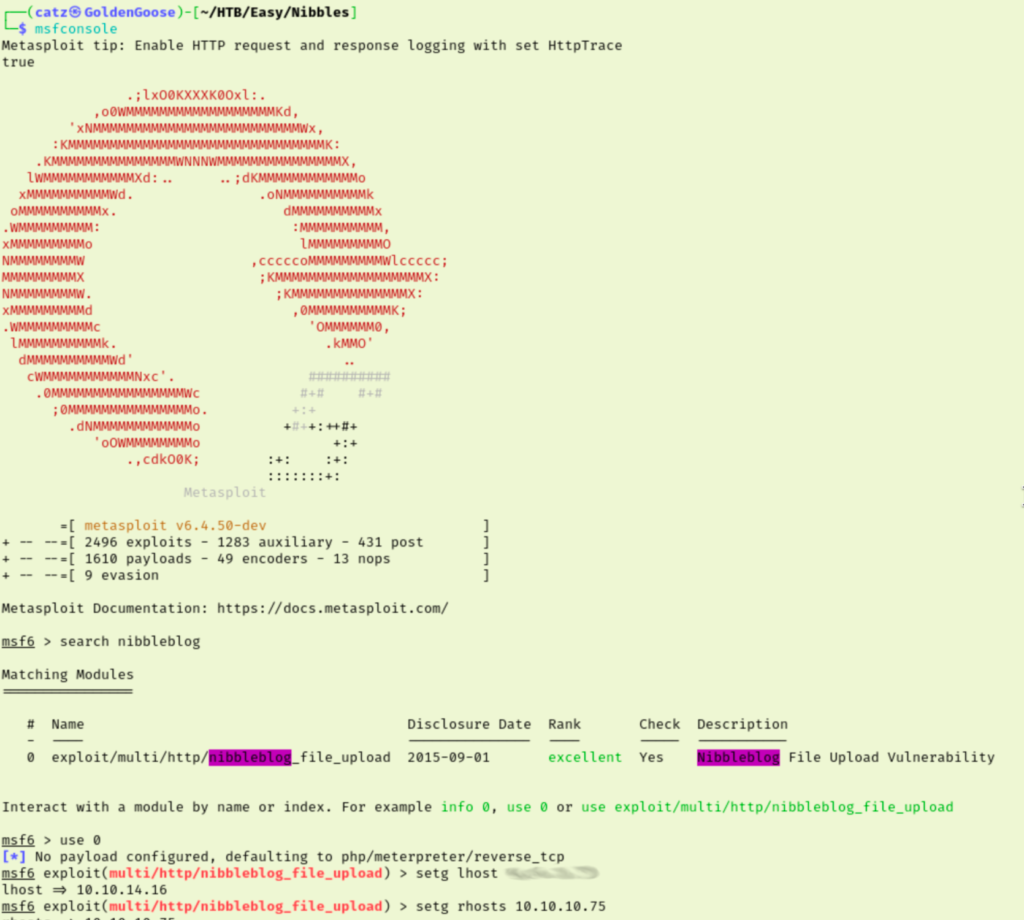This screenshot has height=920, width=1024.
Task: Click green 'info 0' example text
Action: point(465,807)
